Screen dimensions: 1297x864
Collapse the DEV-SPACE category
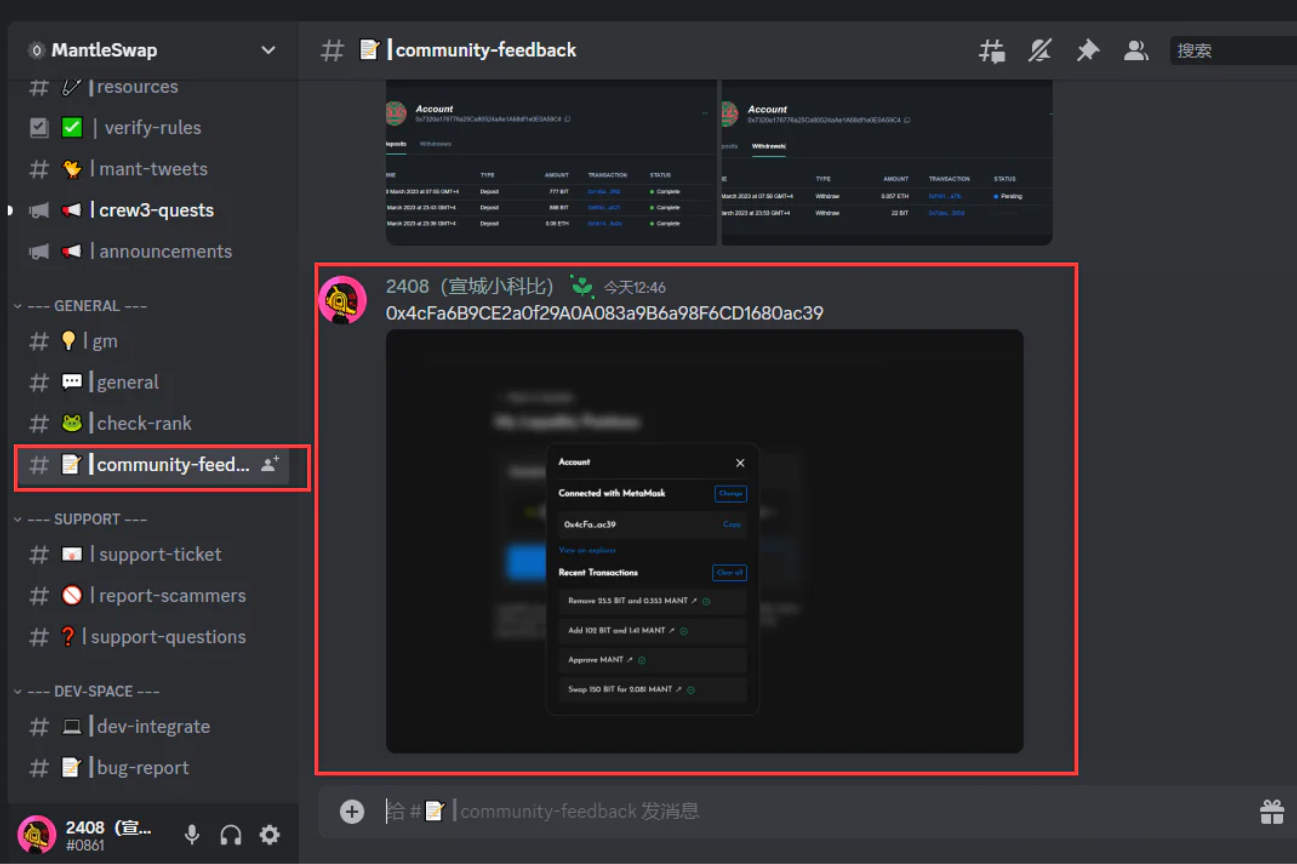[x=87, y=691]
